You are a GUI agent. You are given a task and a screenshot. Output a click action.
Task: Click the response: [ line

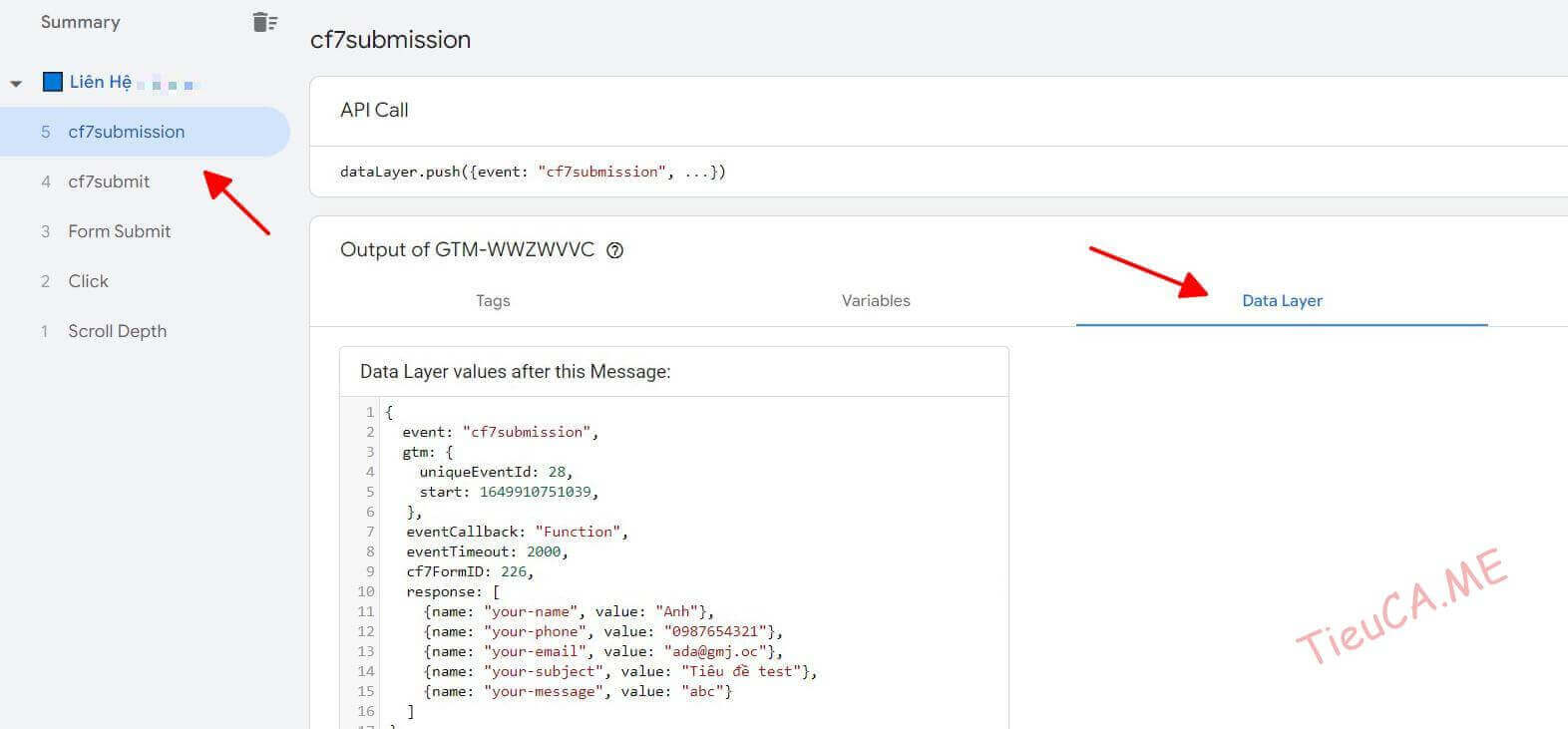point(453,591)
